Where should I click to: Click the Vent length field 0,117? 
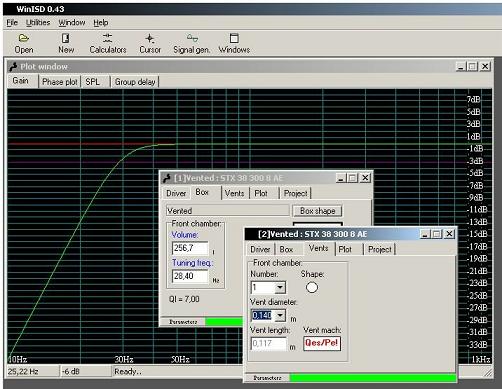269,343
